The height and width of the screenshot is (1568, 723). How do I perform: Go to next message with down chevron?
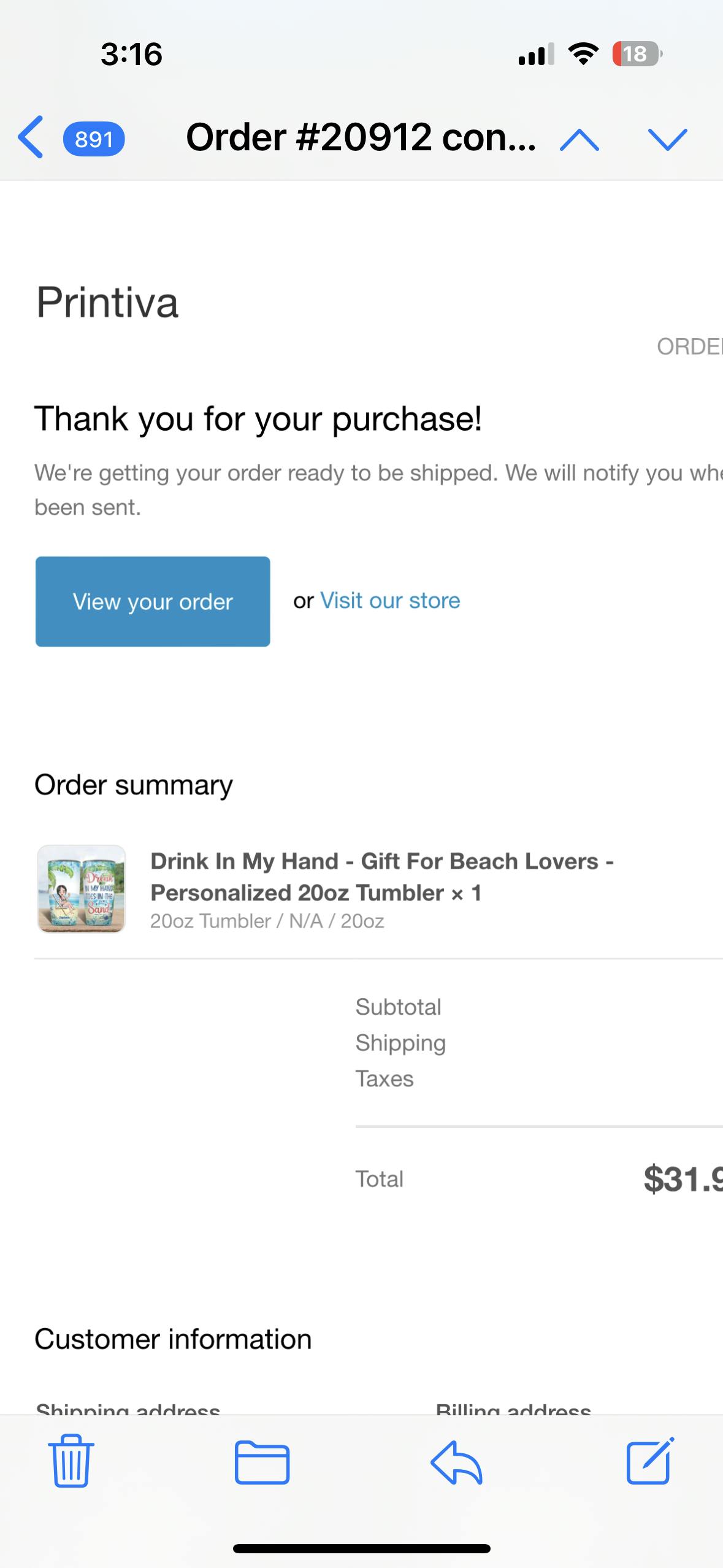(x=667, y=139)
